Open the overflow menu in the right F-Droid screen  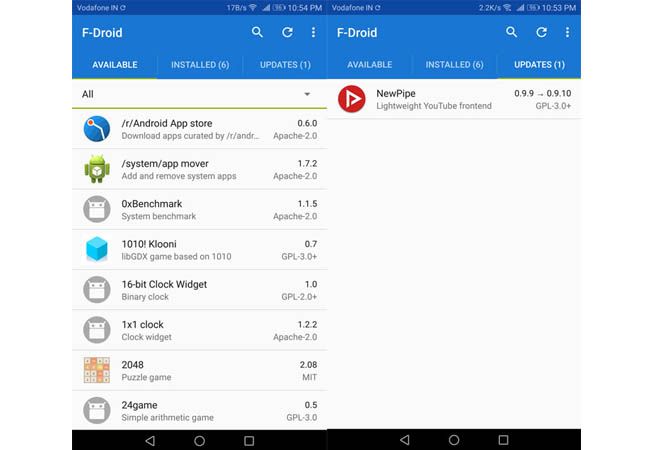point(568,32)
